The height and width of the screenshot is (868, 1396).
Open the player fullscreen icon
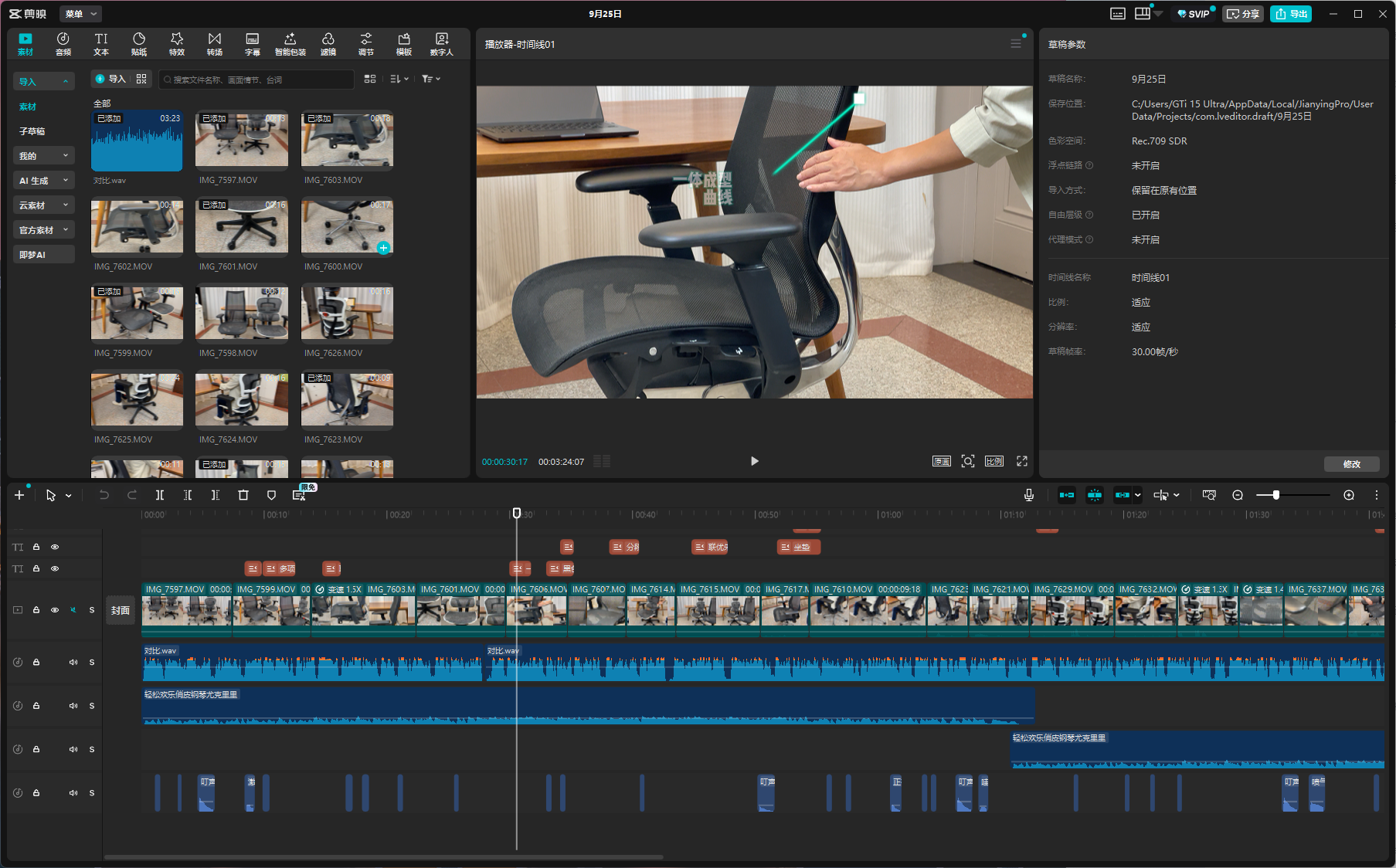(1021, 461)
